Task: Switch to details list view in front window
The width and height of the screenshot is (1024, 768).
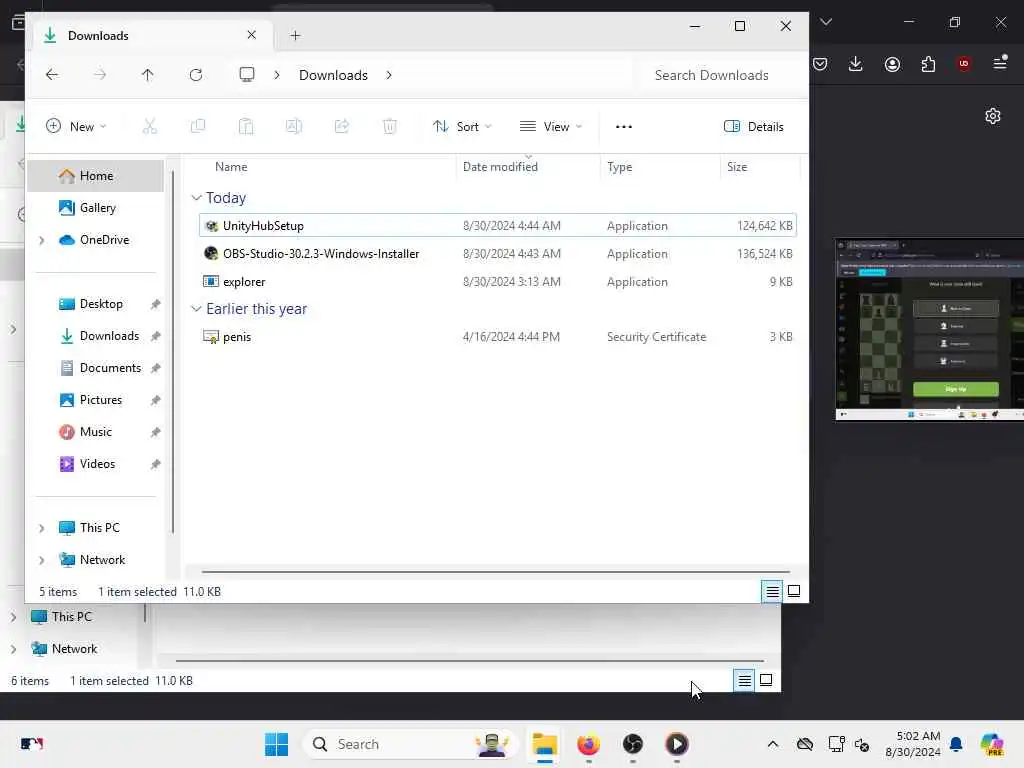Action: click(x=772, y=592)
